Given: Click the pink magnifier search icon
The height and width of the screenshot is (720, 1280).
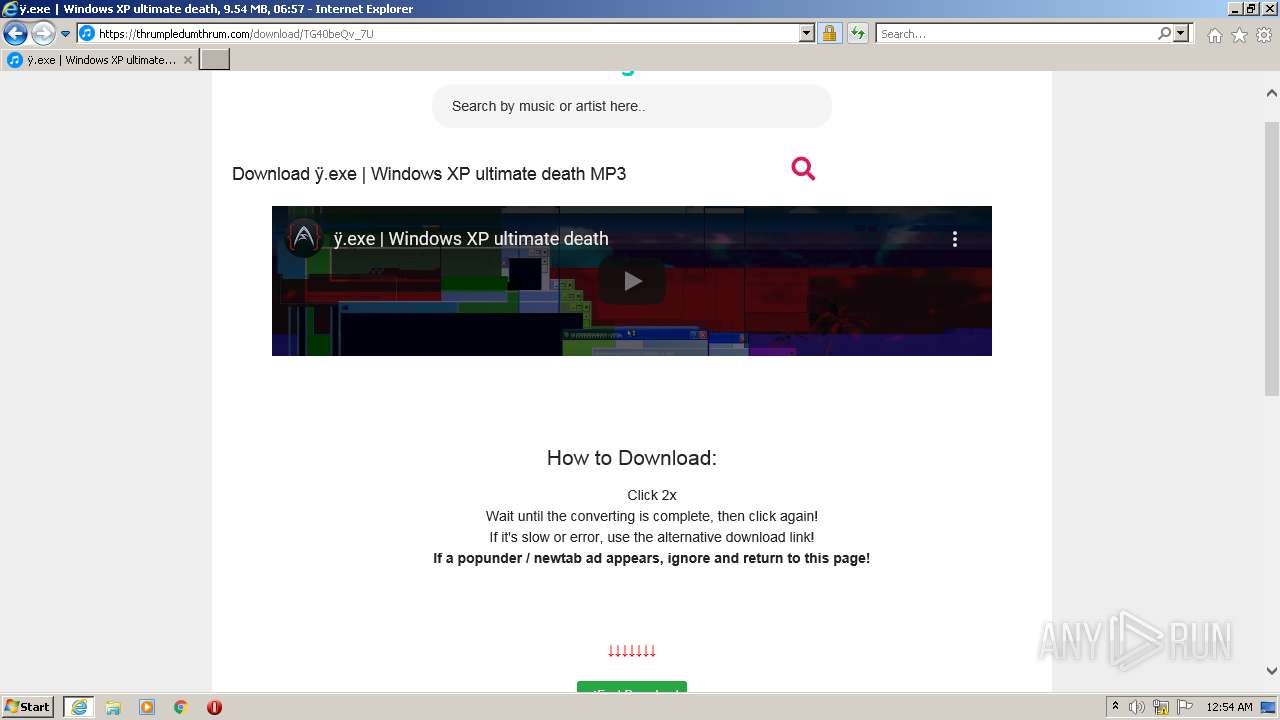Looking at the screenshot, I should coord(803,169).
